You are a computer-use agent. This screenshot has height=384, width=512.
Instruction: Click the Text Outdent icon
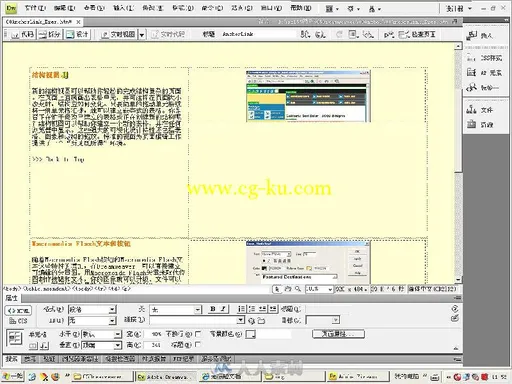[x=263, y=309]
